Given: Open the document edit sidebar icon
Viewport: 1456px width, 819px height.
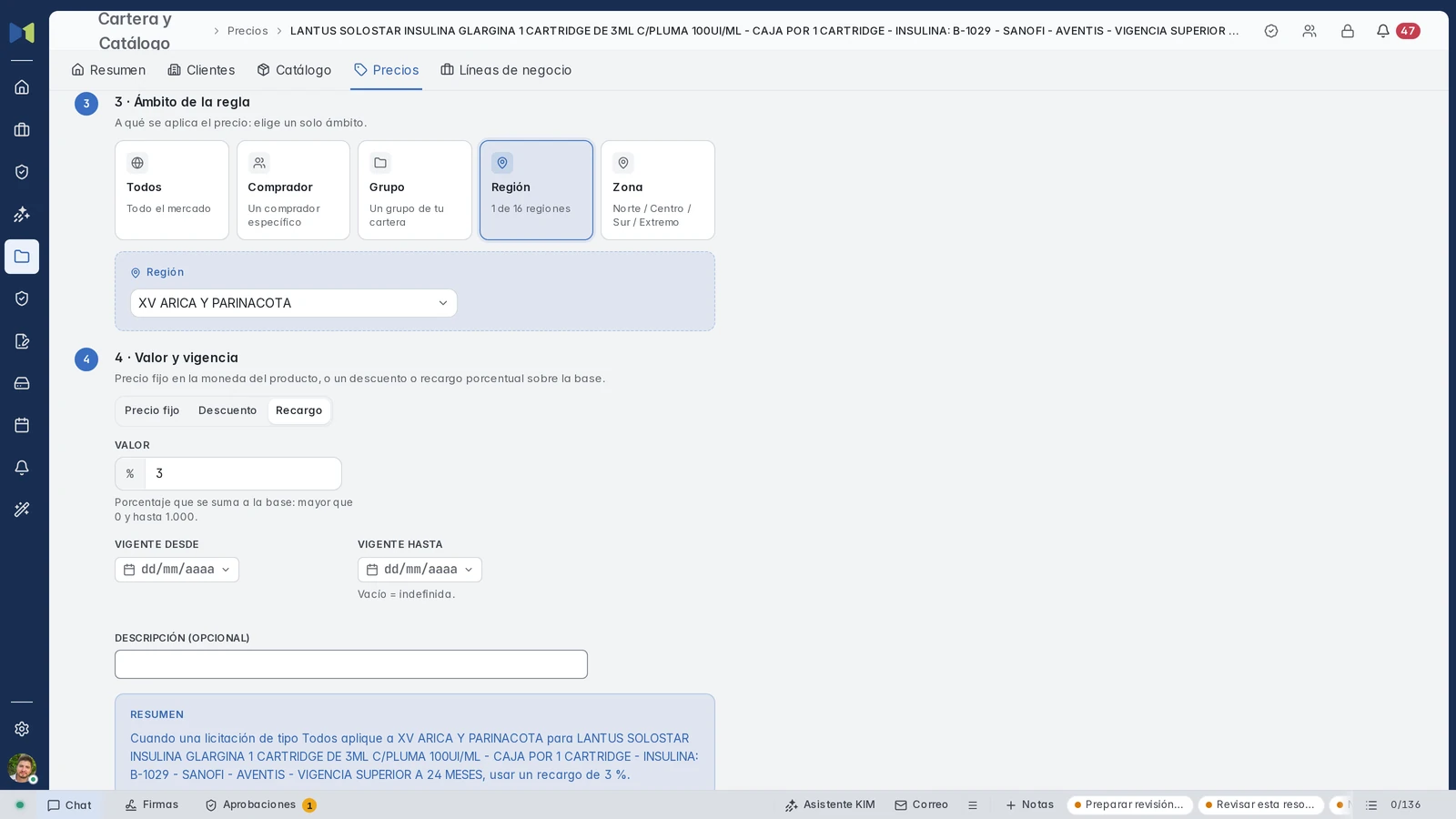Looking at the screenshot, I should pyautogui.click(x=22, y=341).
